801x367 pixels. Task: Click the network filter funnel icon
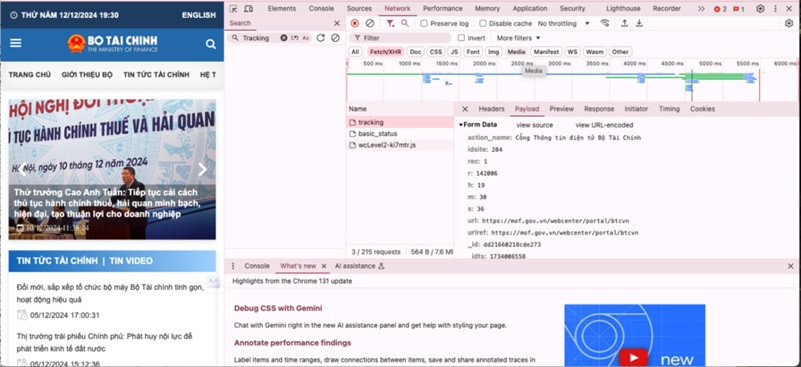pos(390,24)
